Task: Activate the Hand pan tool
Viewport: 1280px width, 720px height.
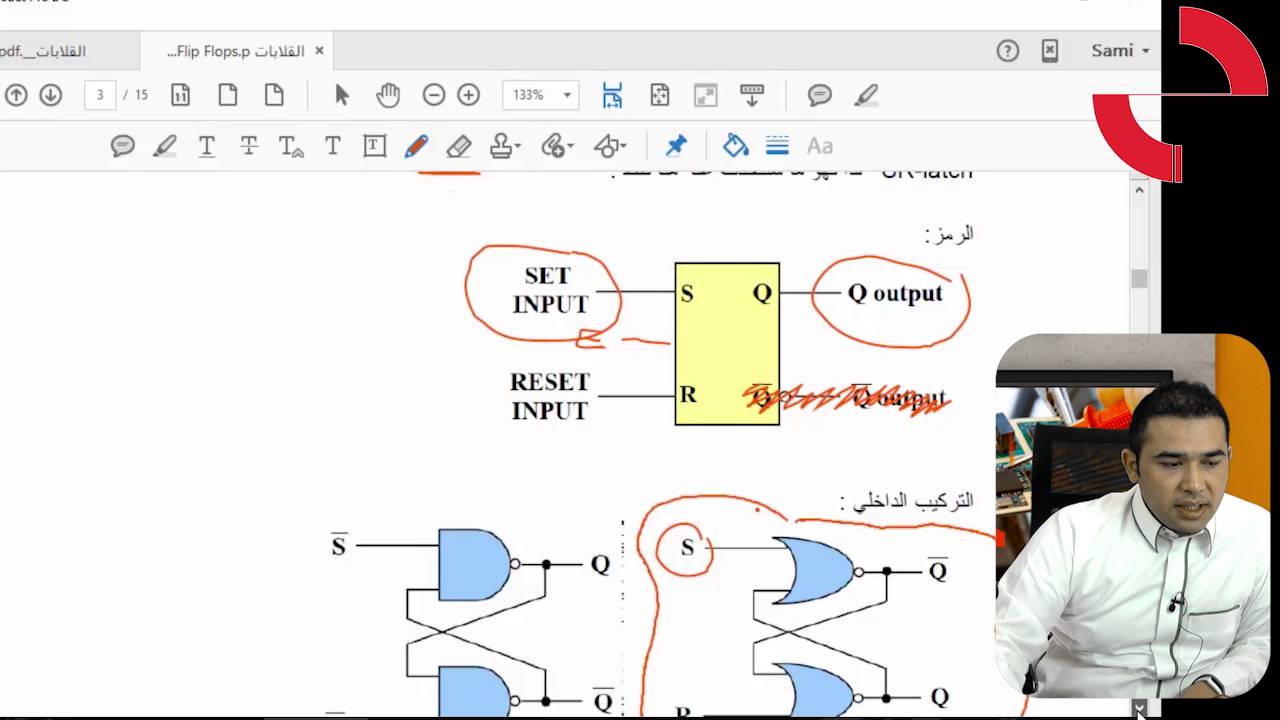Action: point(388,95)
